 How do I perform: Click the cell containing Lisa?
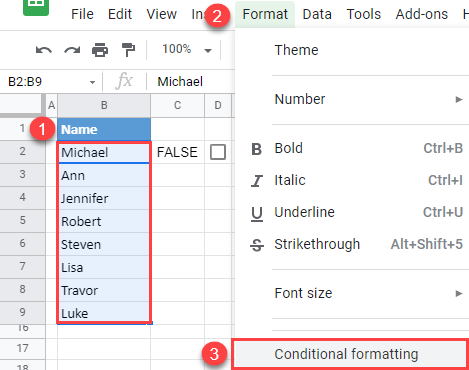[104, 267]
